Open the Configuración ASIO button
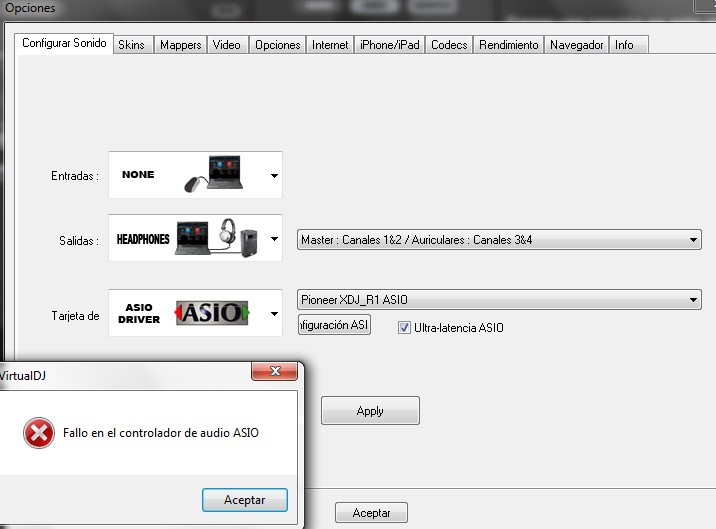The image size is (716, 529). coord(334,325)
